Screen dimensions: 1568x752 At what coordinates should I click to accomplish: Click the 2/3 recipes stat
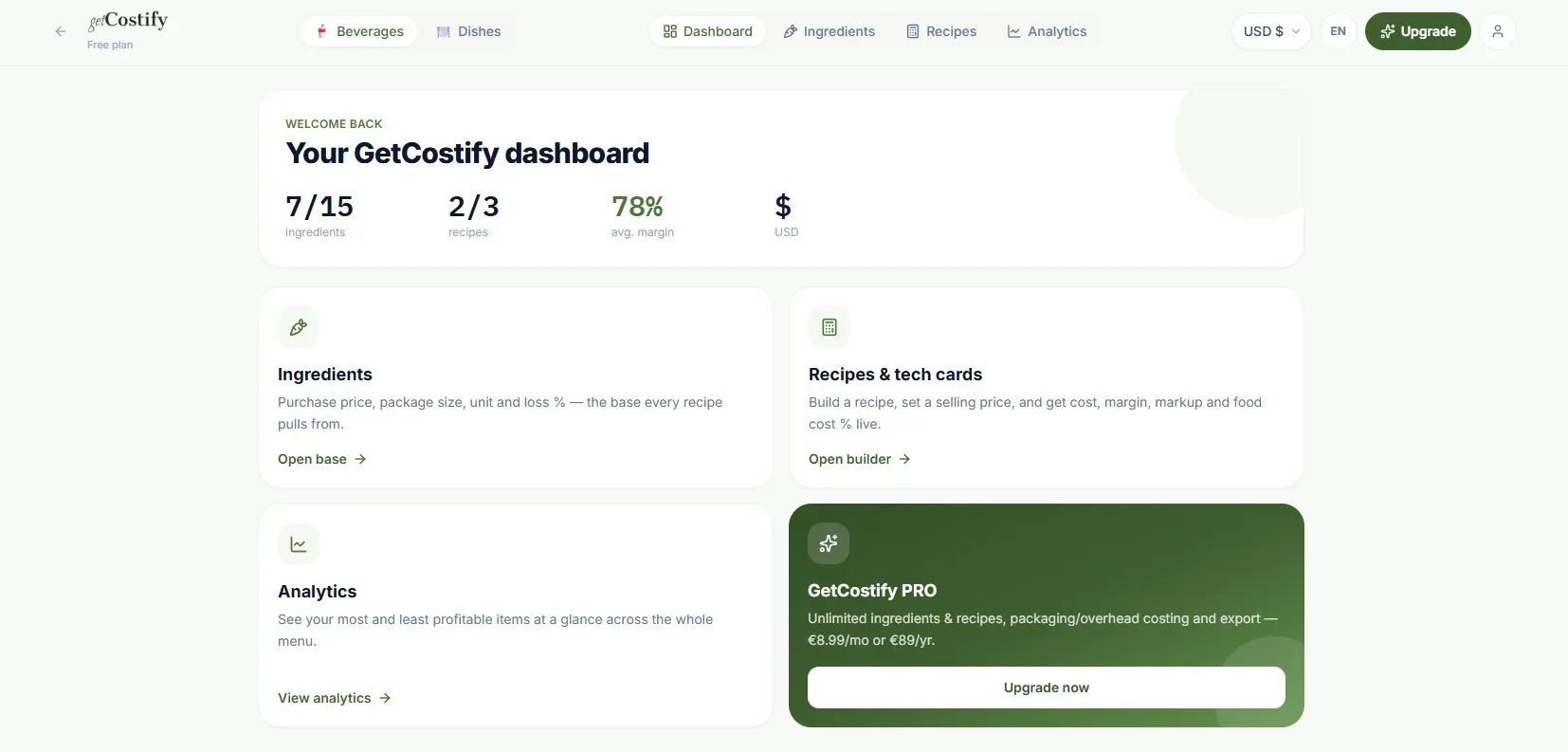[474, 215]
